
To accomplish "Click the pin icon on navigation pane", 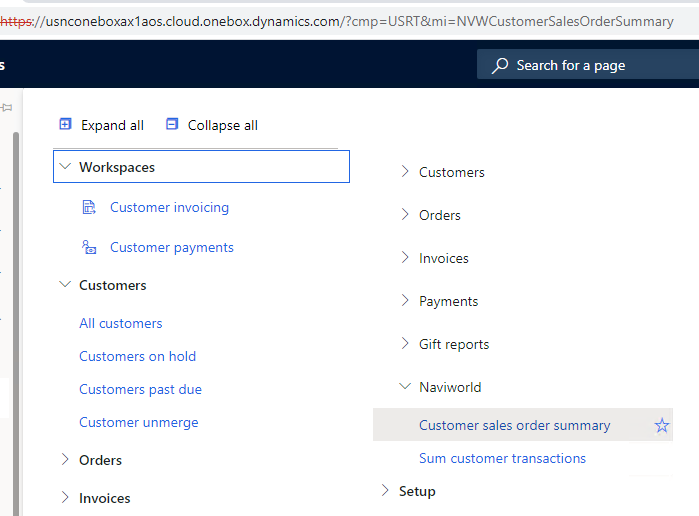I will pyautogui.click(x=7, y=107).
